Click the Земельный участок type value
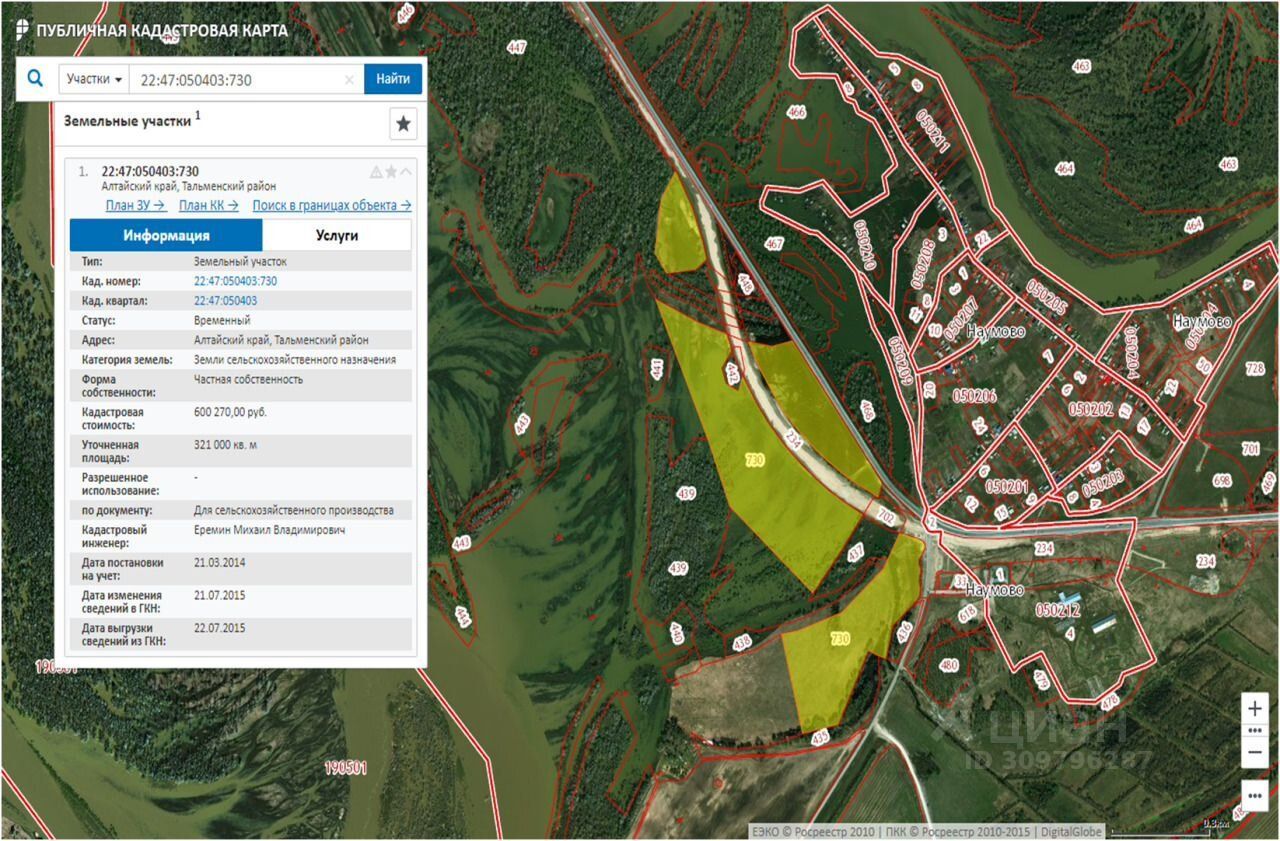1280x841 pixels. [x=240, y=262]
